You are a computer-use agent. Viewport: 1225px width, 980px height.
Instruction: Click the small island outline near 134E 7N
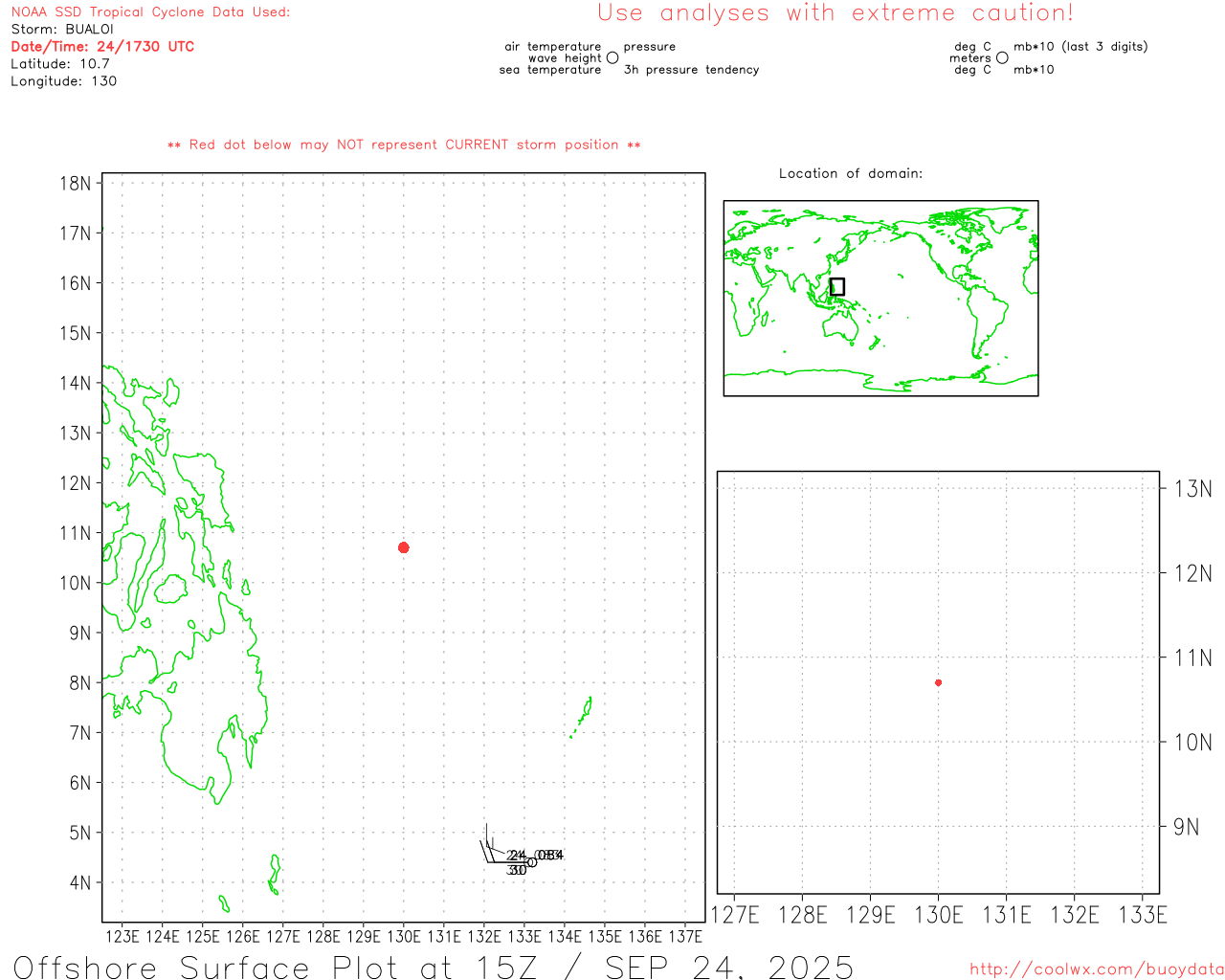tap(585, 712)
